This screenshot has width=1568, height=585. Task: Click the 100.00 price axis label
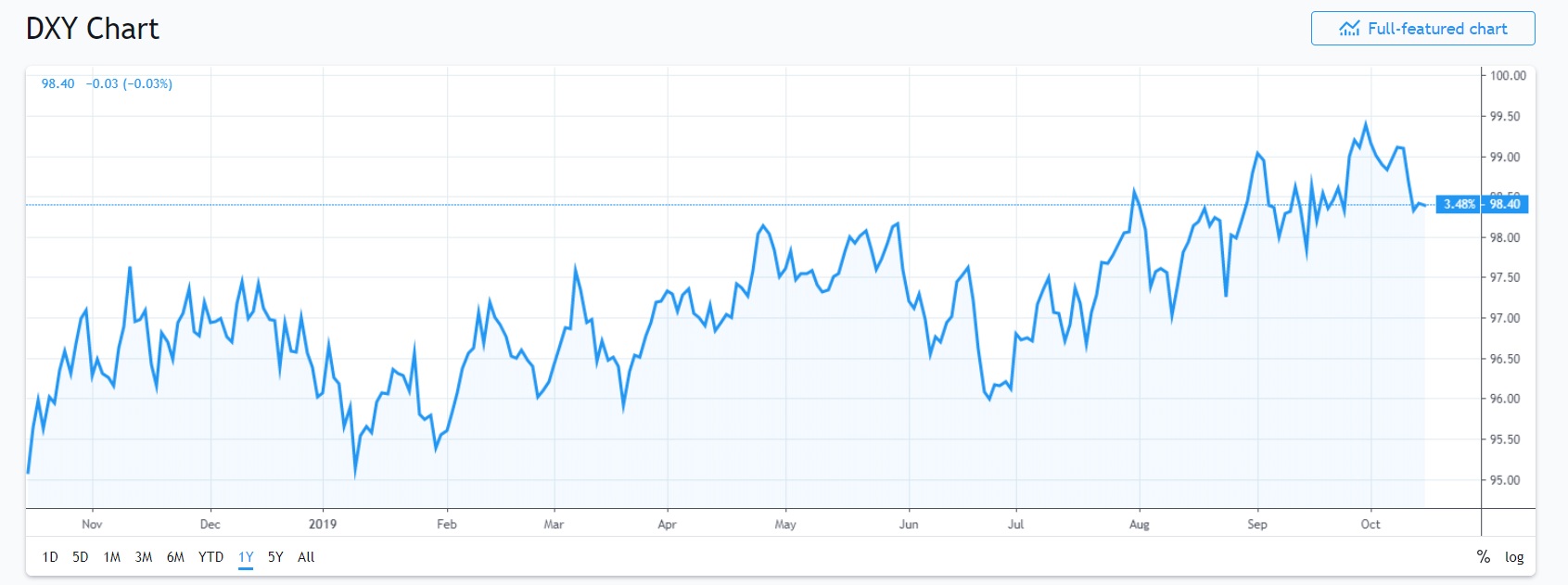coord(1508,76)
